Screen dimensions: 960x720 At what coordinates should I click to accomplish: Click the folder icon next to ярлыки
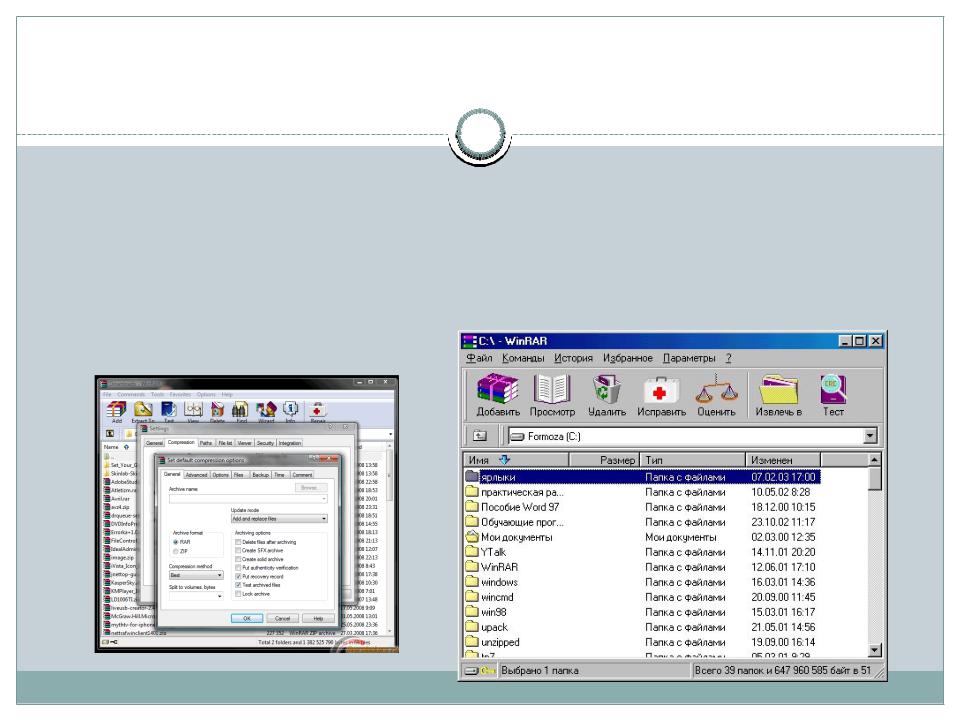pyautogui.click(x=471, y=476)
